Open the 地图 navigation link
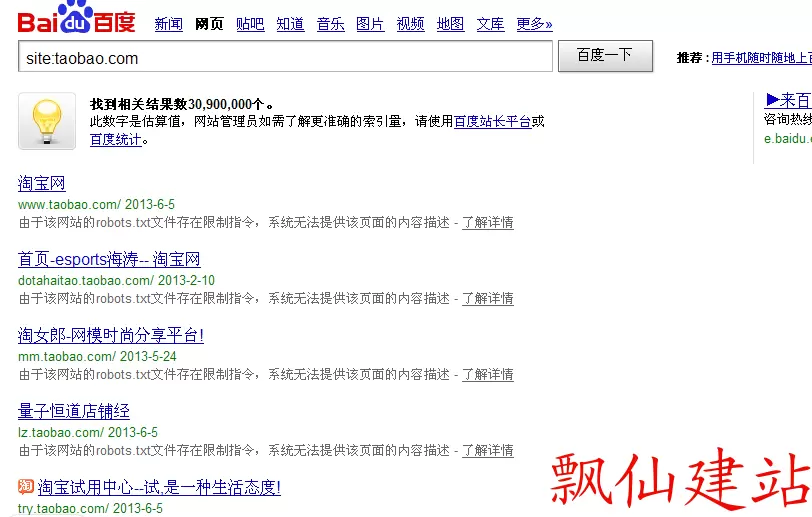 click(450, 24)
